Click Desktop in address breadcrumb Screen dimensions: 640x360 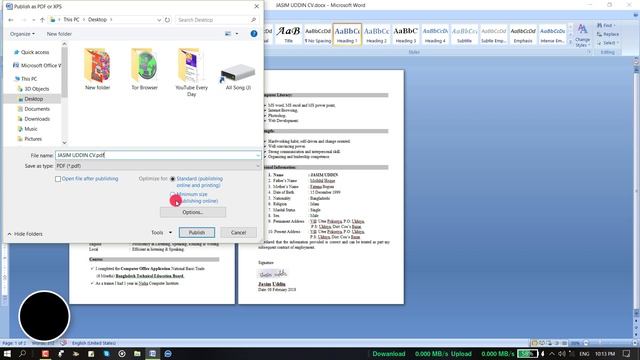pos(97,20)
